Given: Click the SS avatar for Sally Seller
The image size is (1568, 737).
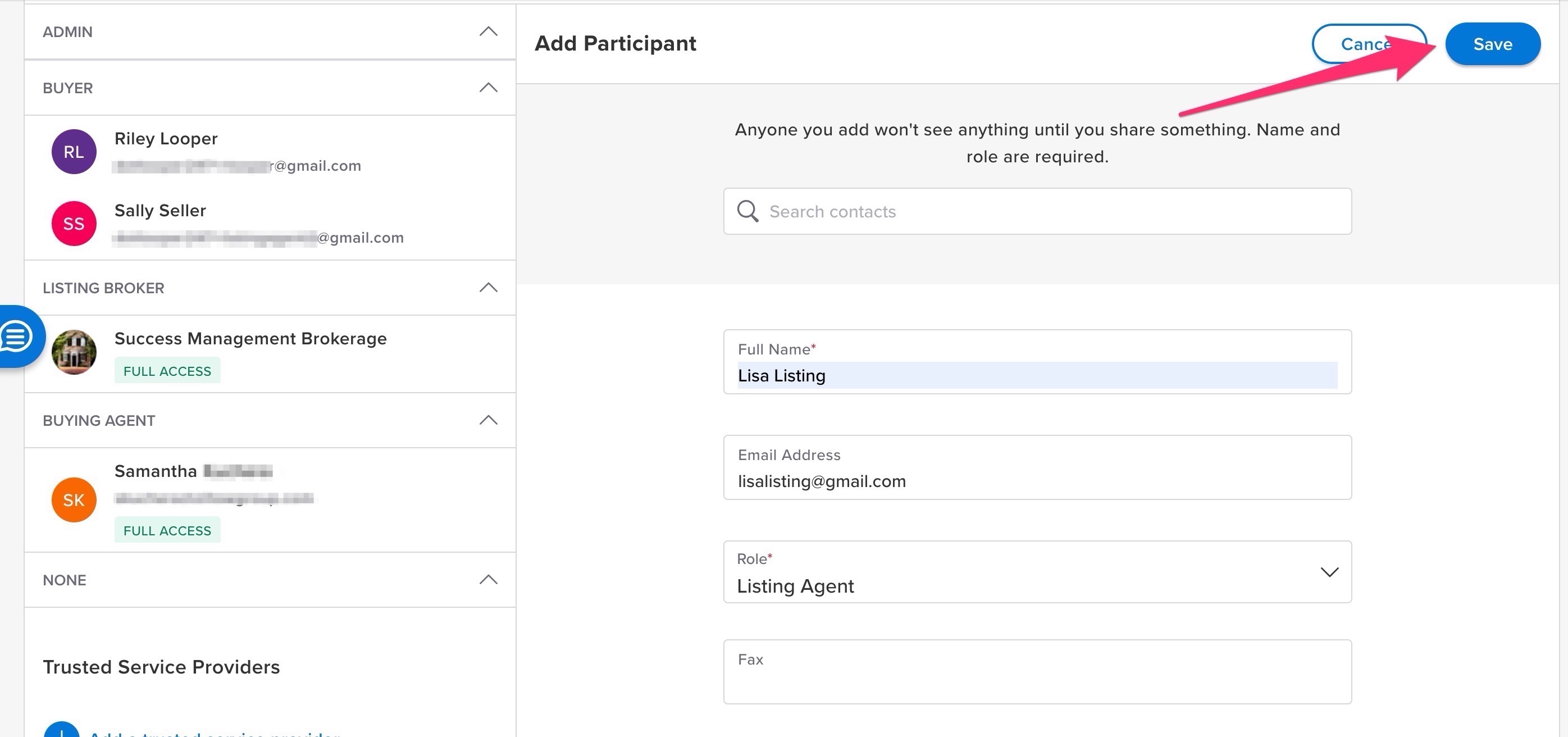Looking at the screenshot, I should (x=74, y=224).
